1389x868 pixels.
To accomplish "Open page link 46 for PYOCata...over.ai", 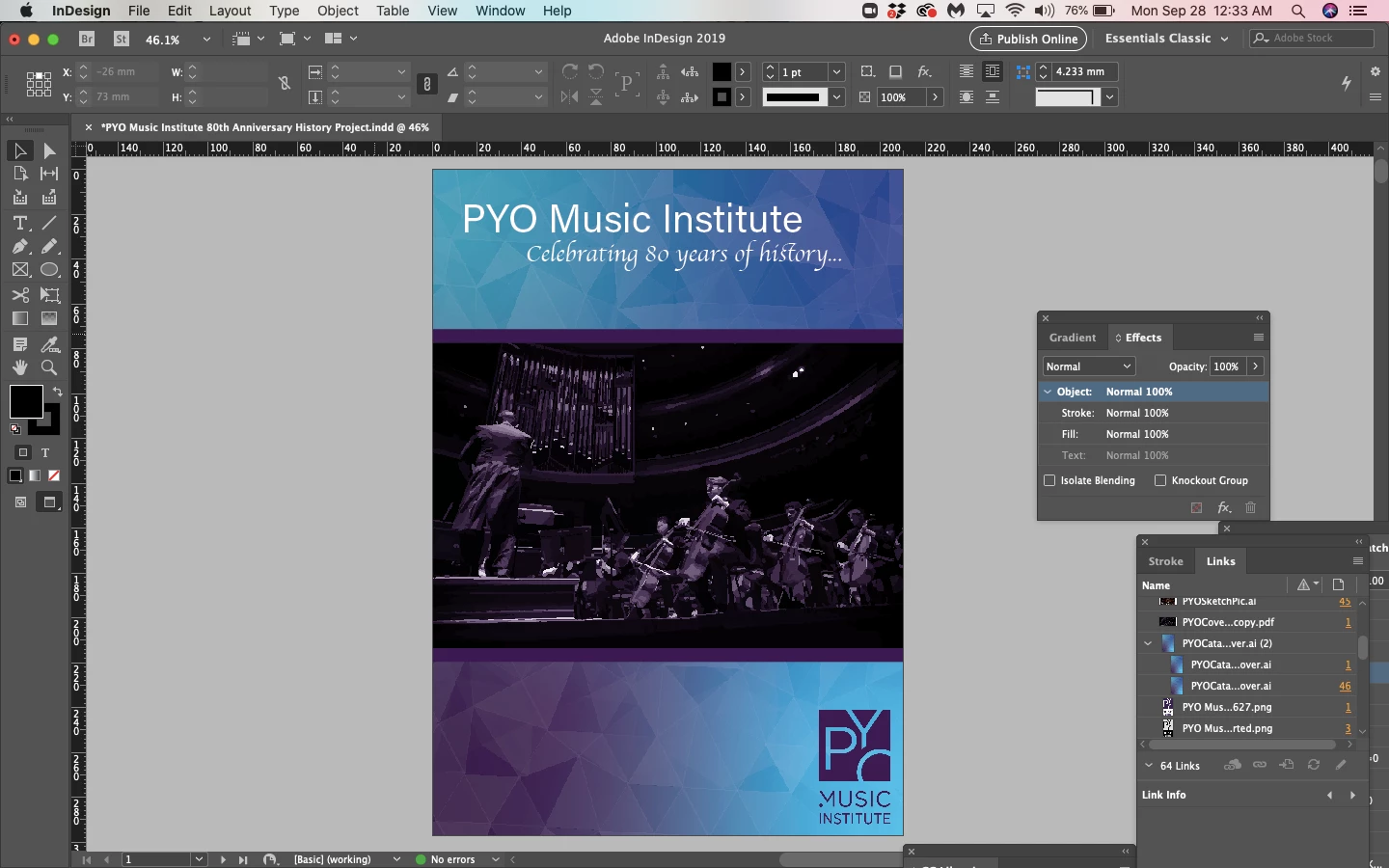I will [x=1345, y=686].
